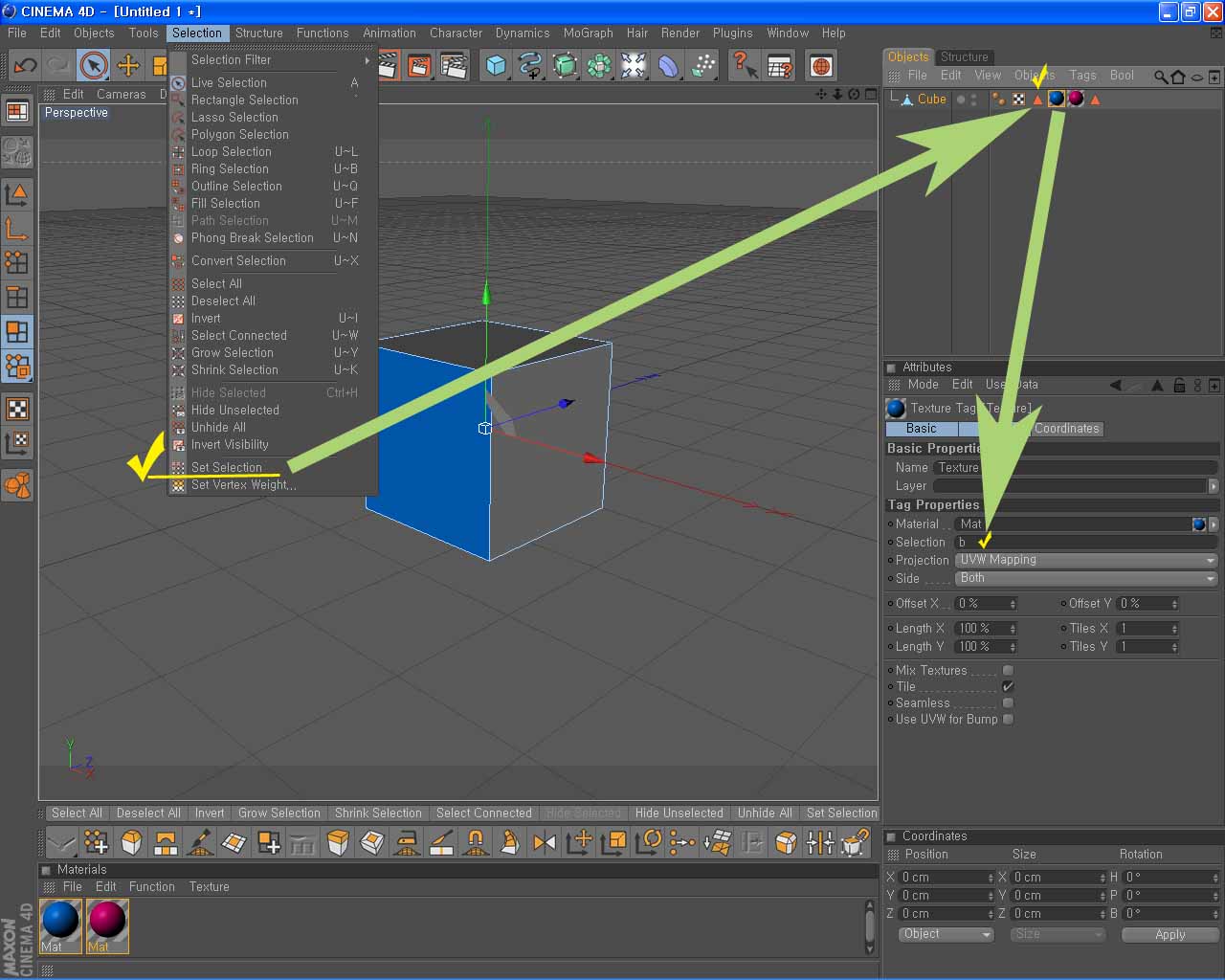Select the Texture tool checkerboard icon
1225x980 pixels.
click(x=17, y=409)
